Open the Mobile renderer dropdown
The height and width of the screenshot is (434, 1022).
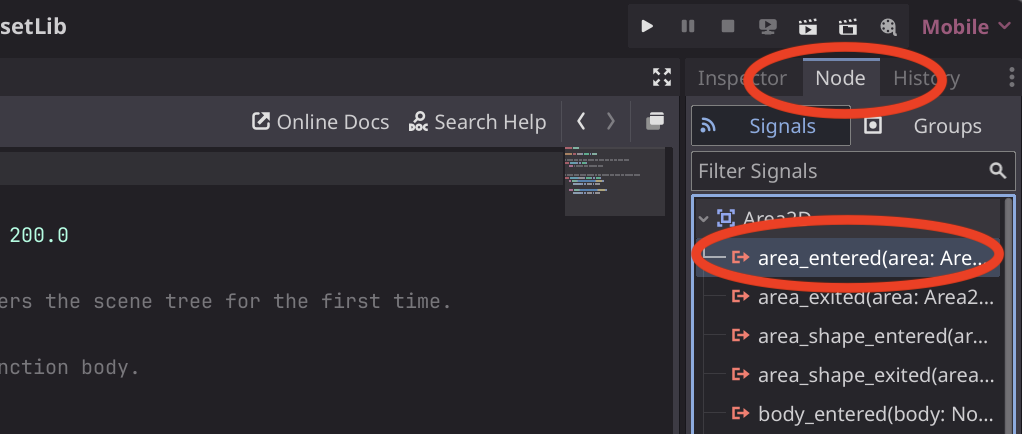pos(966,27)
